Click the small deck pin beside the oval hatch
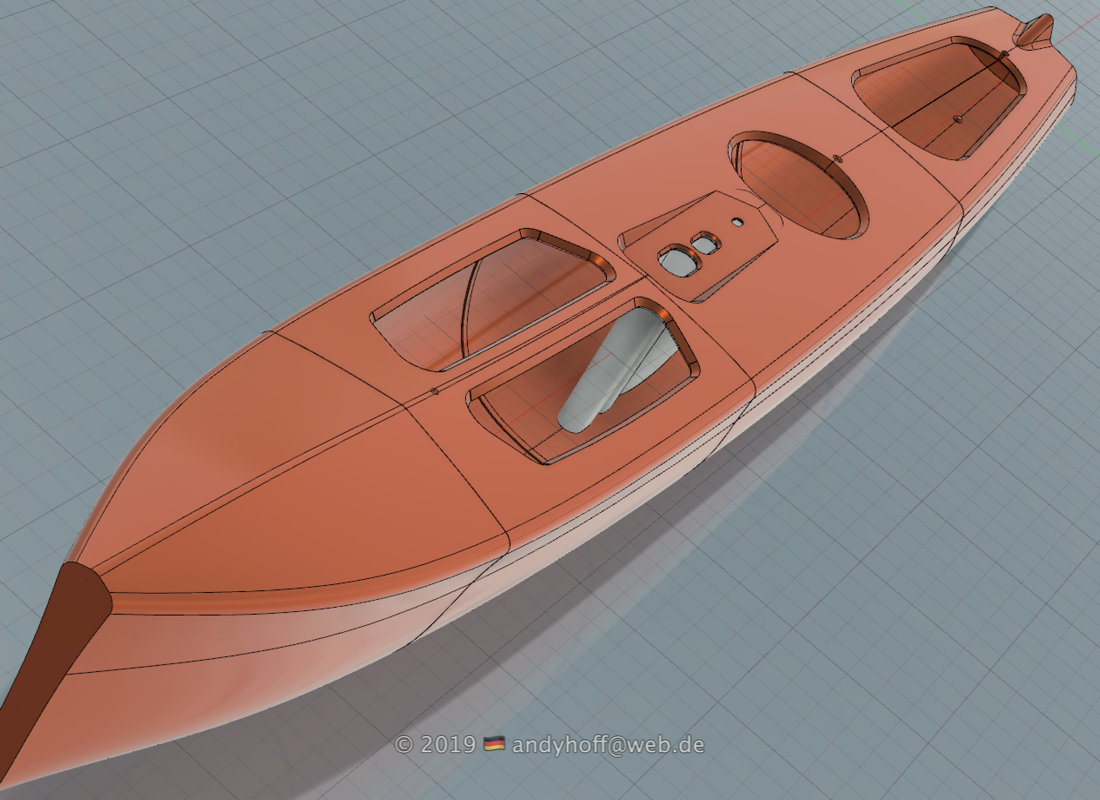 835,157
